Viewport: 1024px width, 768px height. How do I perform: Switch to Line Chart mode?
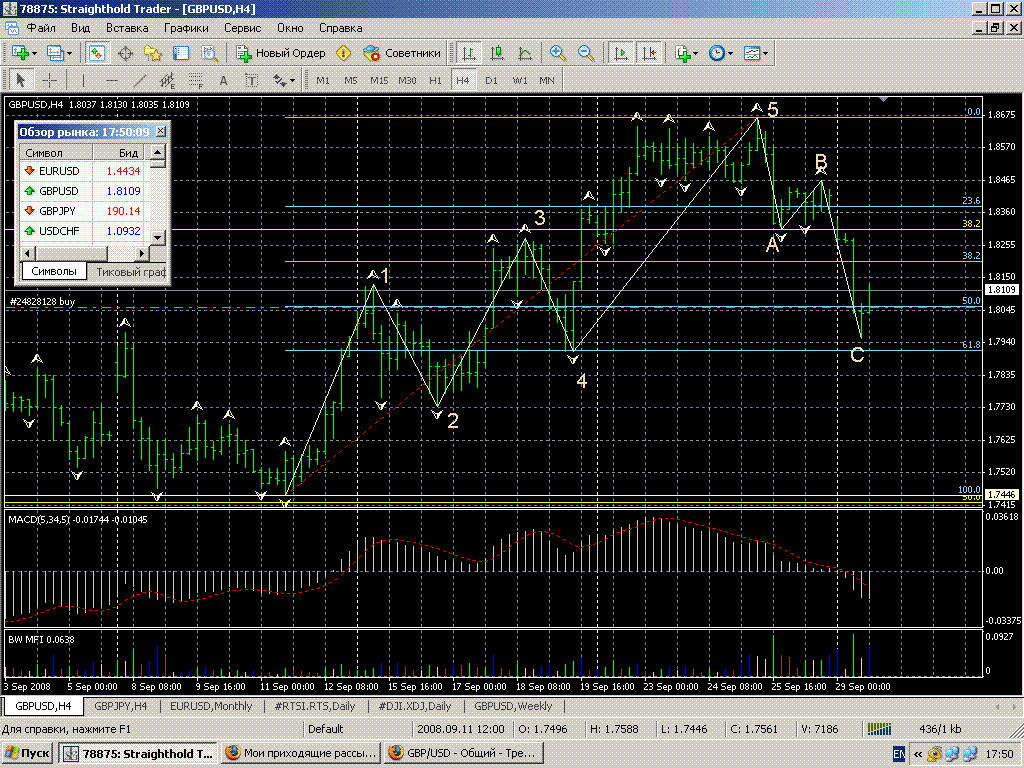pos(525,53)
